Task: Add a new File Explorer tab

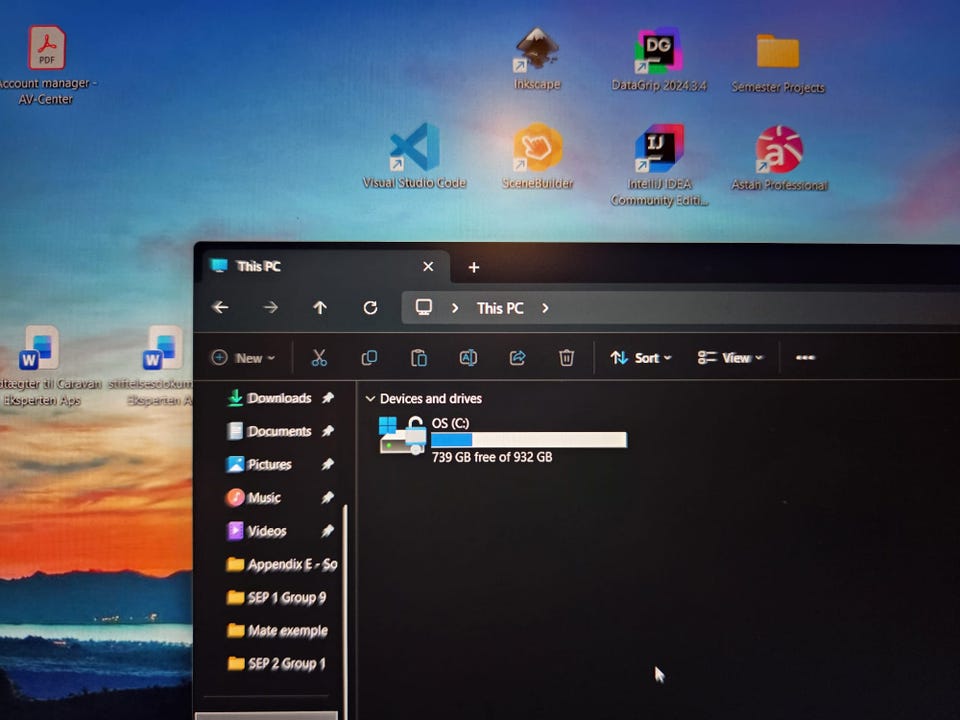Action: click(x=473, y=267)
